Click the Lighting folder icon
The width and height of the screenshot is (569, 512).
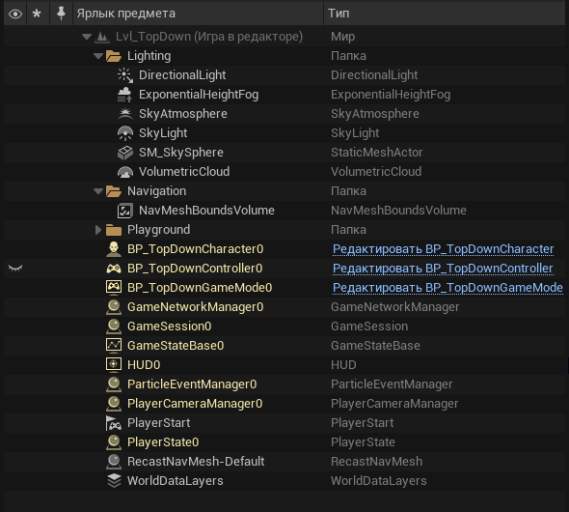[x=114, y=56]
